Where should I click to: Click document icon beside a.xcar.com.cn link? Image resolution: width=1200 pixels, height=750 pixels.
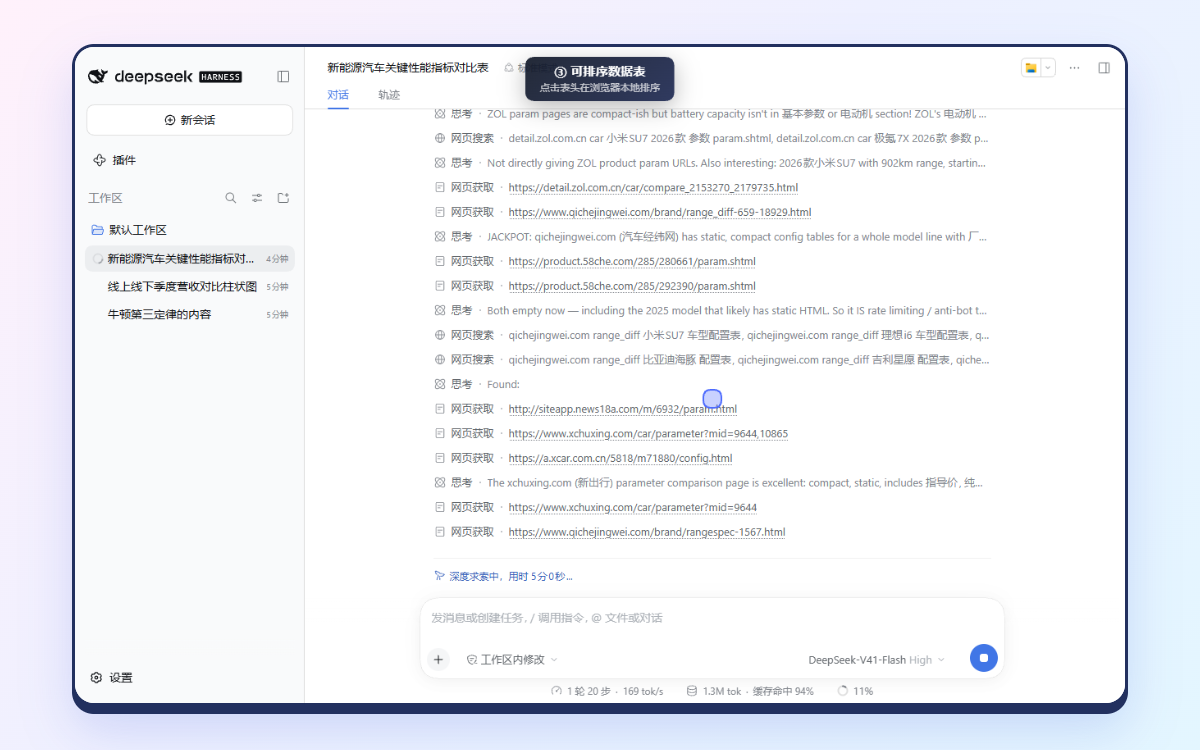[x=440, y=458]
